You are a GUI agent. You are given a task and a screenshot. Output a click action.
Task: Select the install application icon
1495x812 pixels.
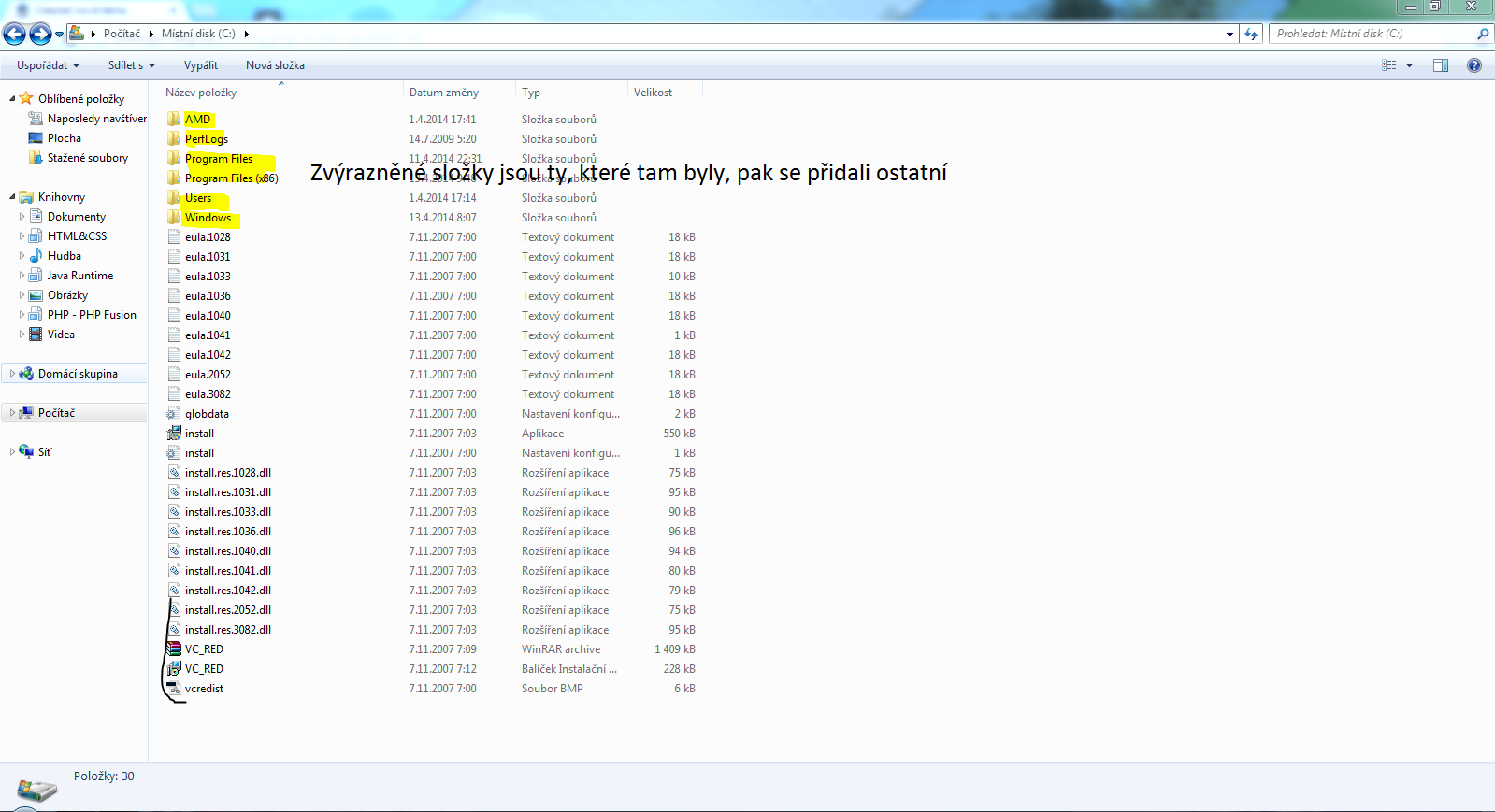(x=174, y=434)
